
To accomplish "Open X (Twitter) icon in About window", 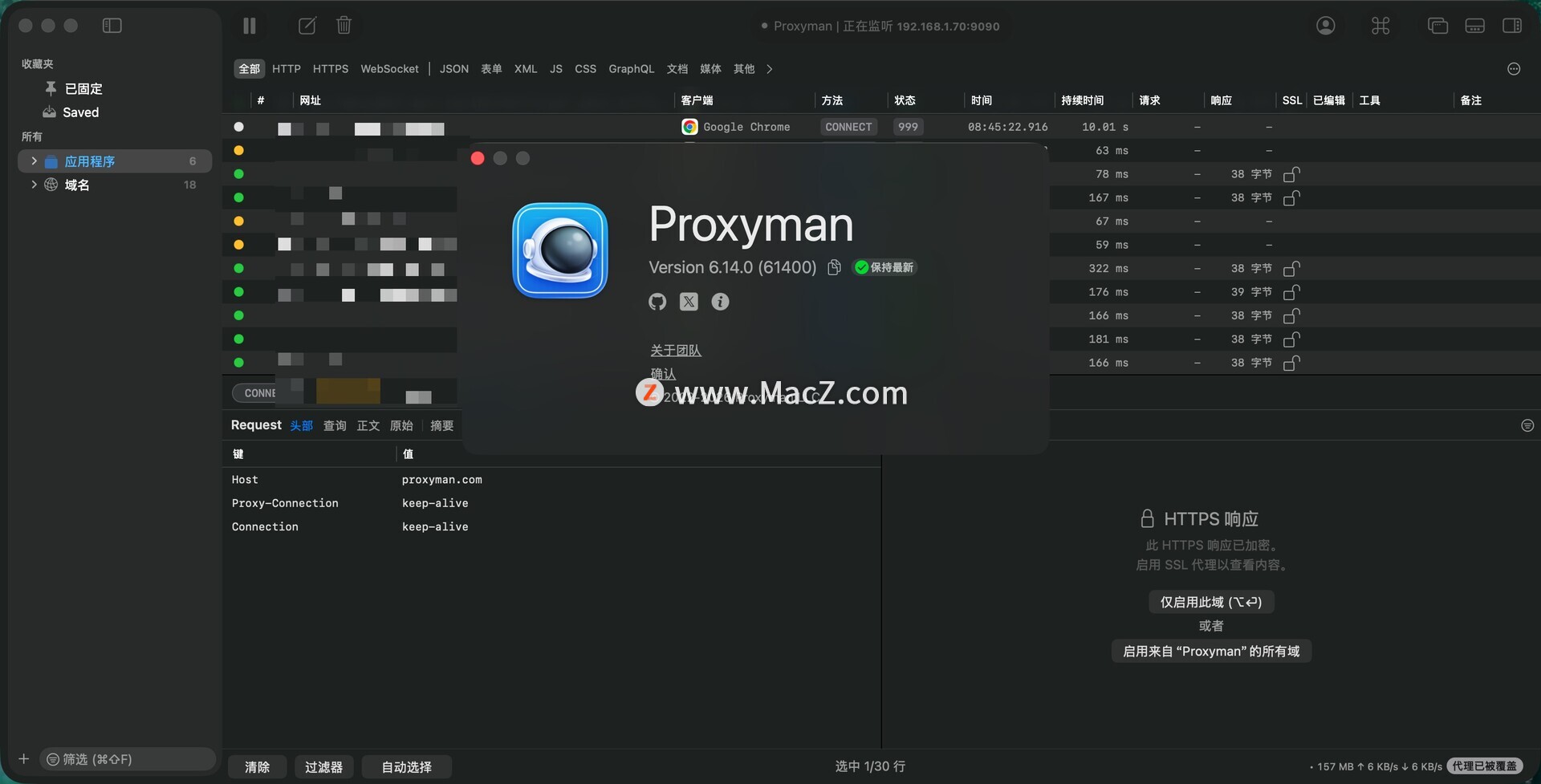I will click(689, 302).
